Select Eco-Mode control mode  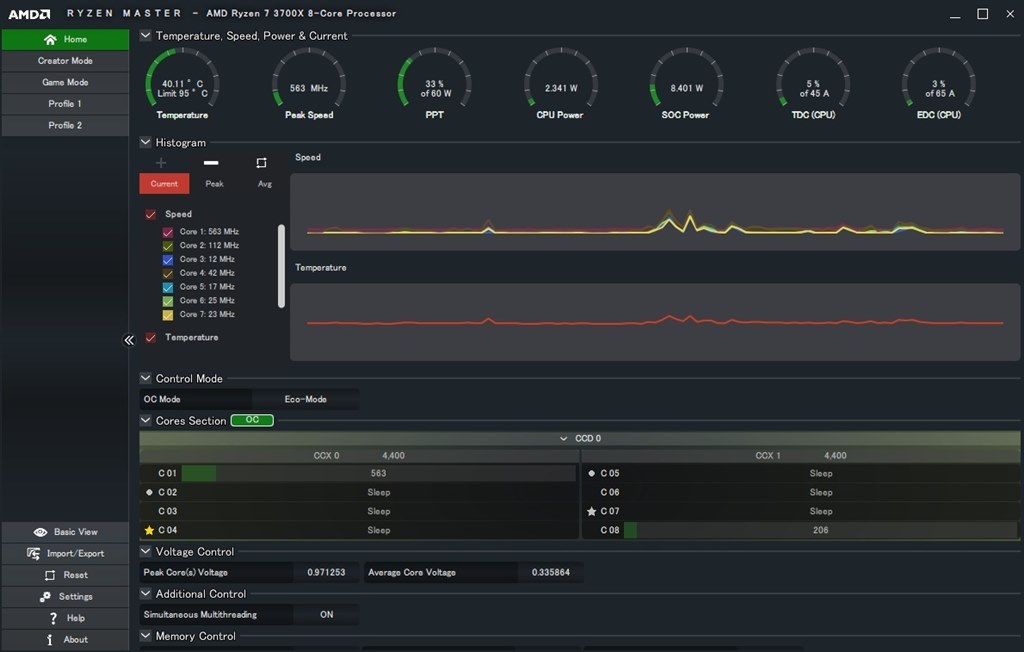tap(306, 399)
